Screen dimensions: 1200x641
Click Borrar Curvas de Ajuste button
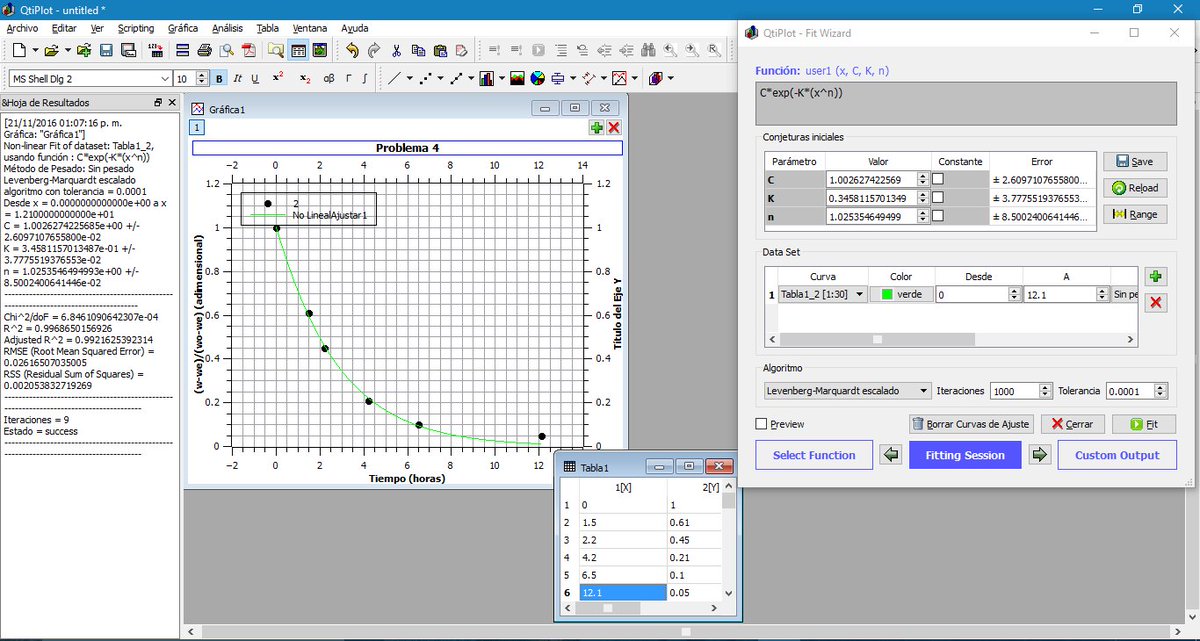pyautogui.click(x=971, y=424)
